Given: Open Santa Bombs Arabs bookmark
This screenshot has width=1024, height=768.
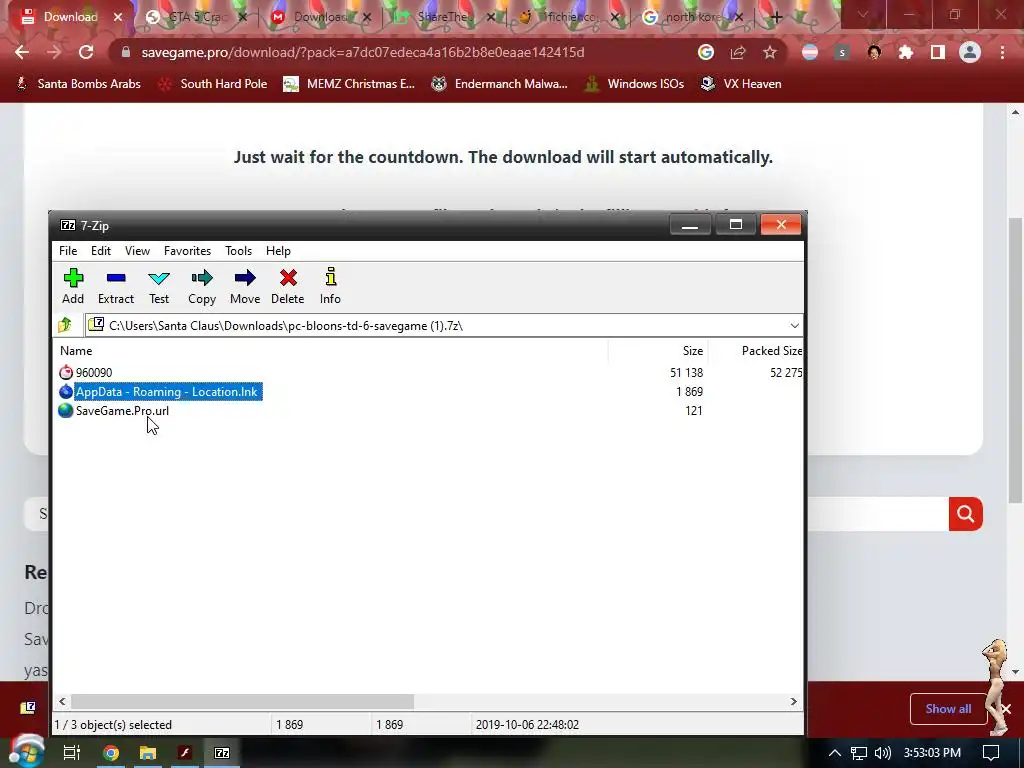Looking at the screenshot, I should point(78,84).
